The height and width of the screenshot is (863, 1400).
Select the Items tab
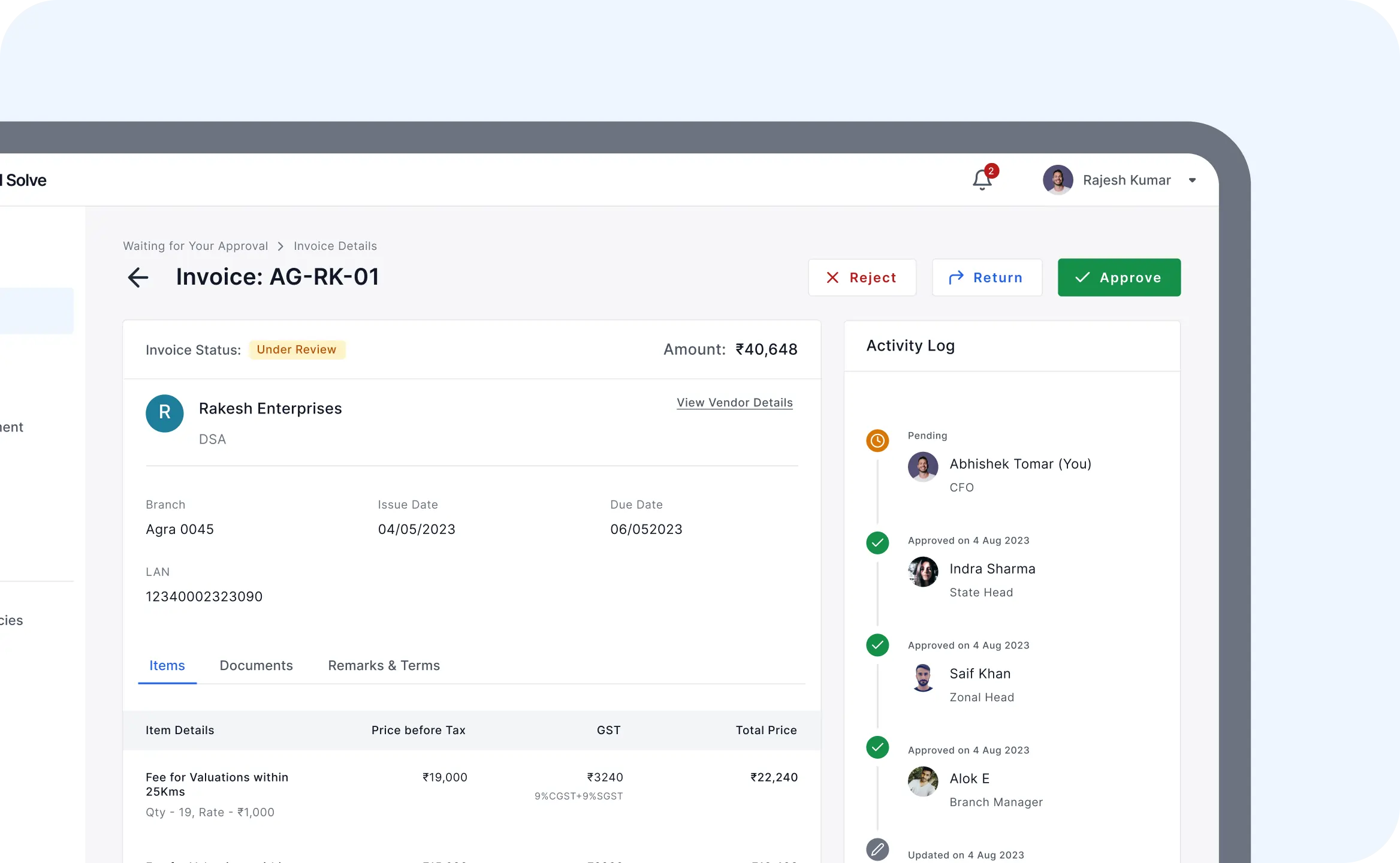(167, 666)
